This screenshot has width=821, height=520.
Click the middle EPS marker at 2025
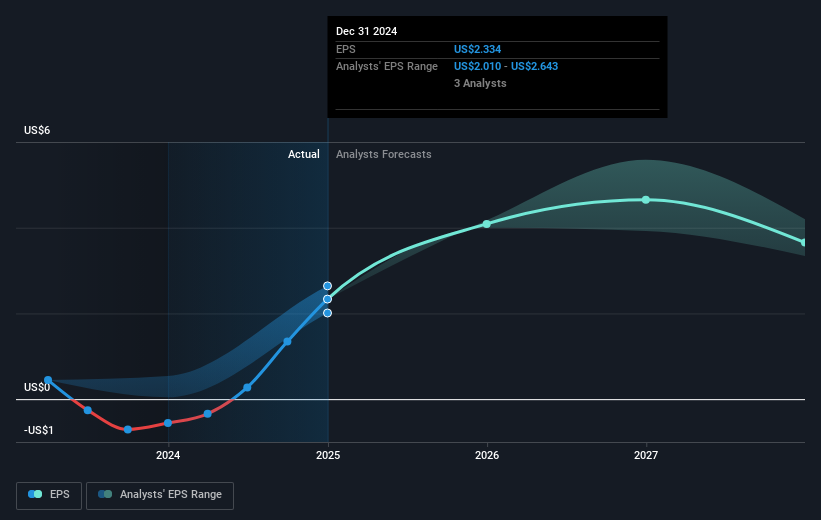coord(327,299)
